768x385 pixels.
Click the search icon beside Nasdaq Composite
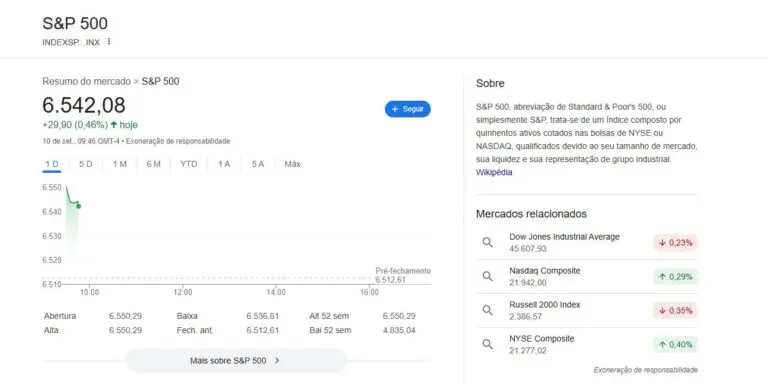tap(487, 276)
